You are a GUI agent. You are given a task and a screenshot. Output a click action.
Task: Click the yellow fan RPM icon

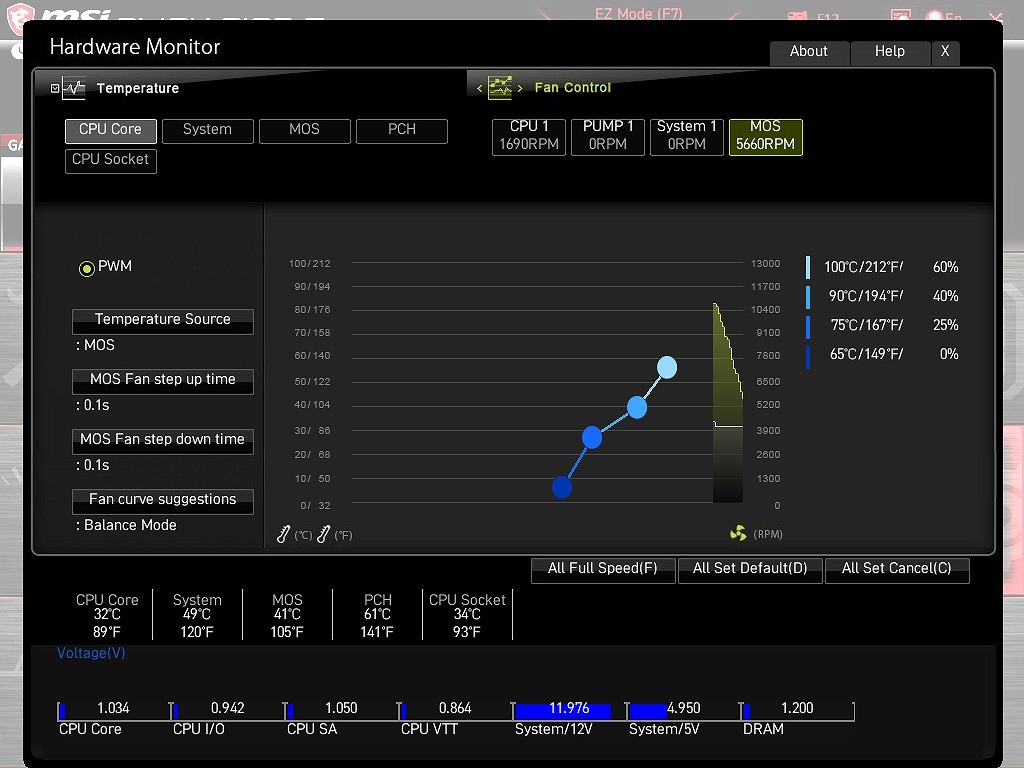[738, 534]
